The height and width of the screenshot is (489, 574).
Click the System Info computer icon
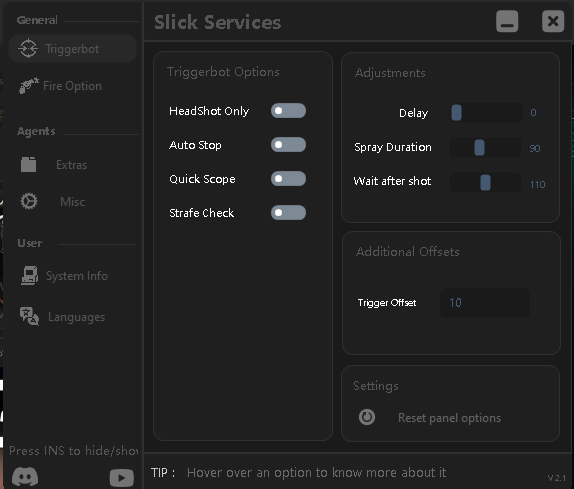tap(29, 276)
